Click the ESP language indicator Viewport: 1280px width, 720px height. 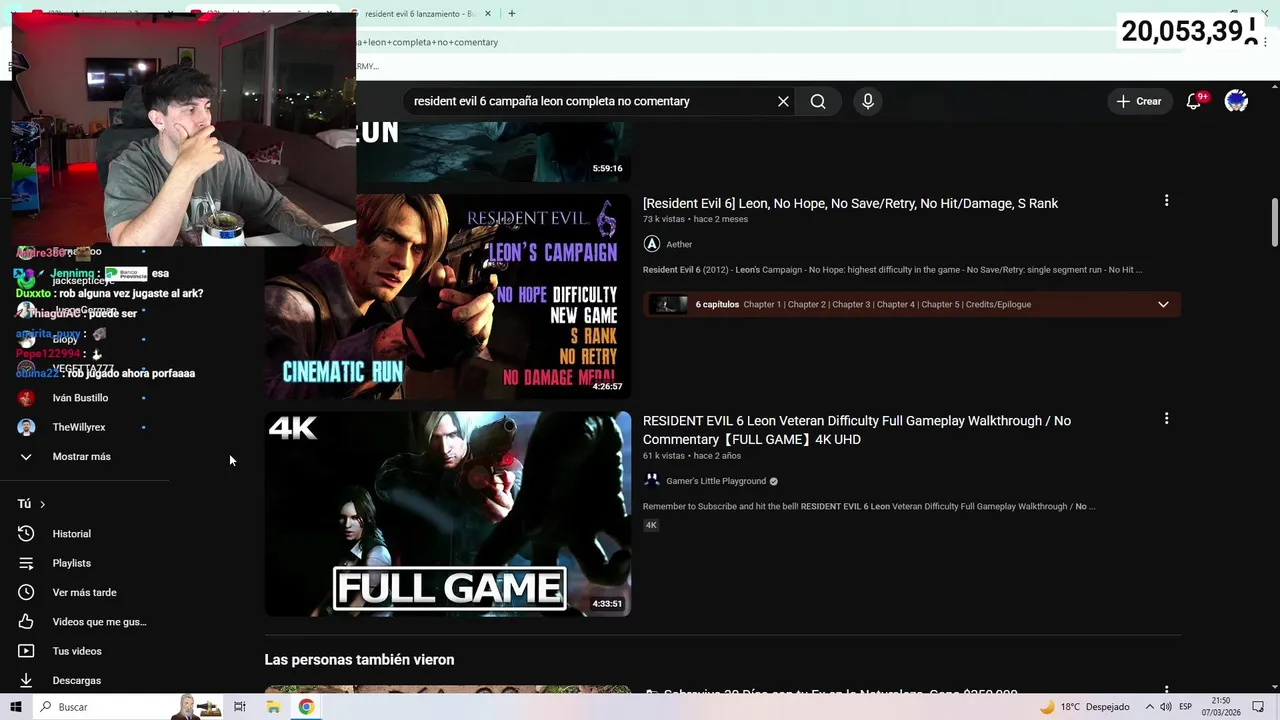tap(1185, 707)
